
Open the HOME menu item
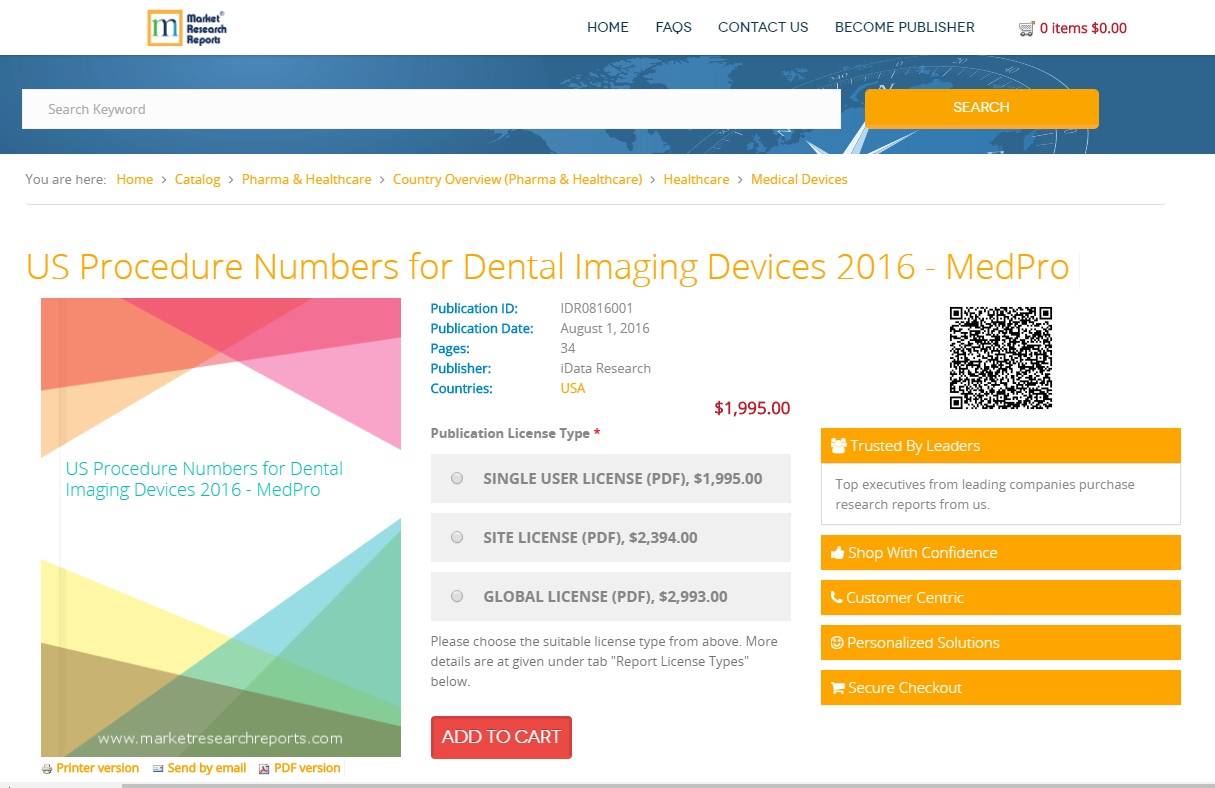pyautogui.click(x=608, y=27)
